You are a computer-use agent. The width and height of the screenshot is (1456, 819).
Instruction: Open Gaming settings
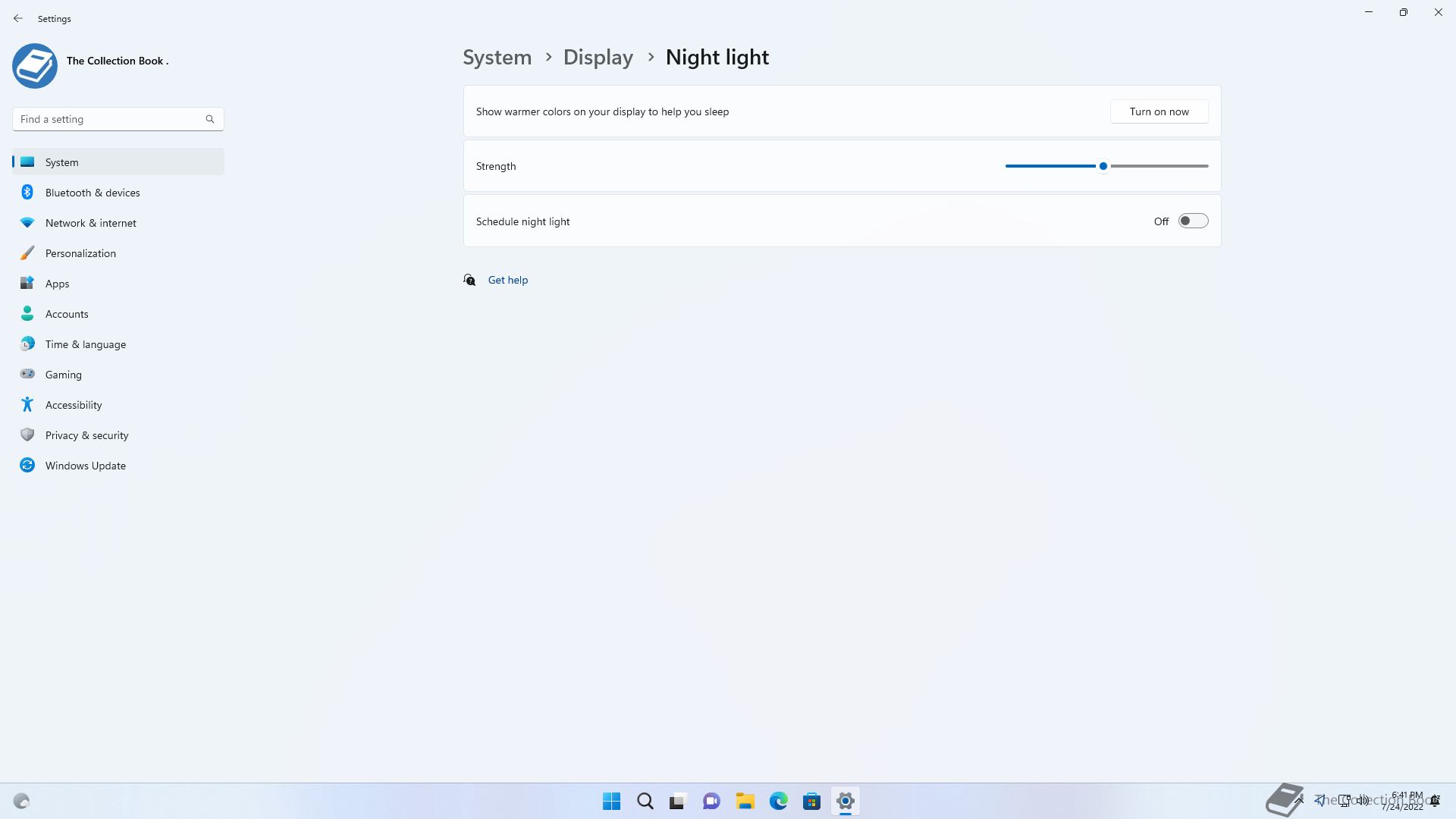tap(118, 374)
